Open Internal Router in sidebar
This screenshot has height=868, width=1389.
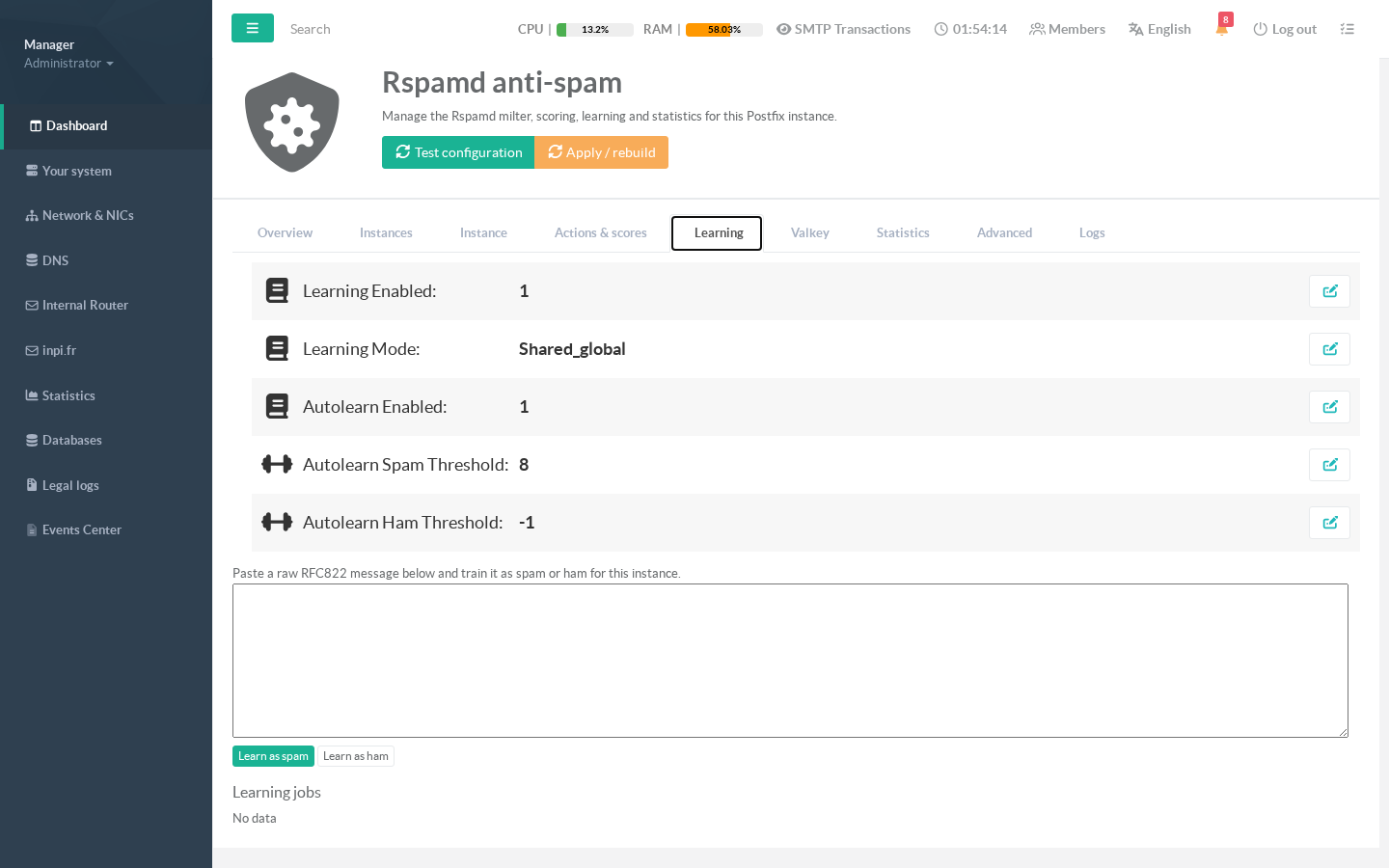pyautogui.click(x=106, y=305)
